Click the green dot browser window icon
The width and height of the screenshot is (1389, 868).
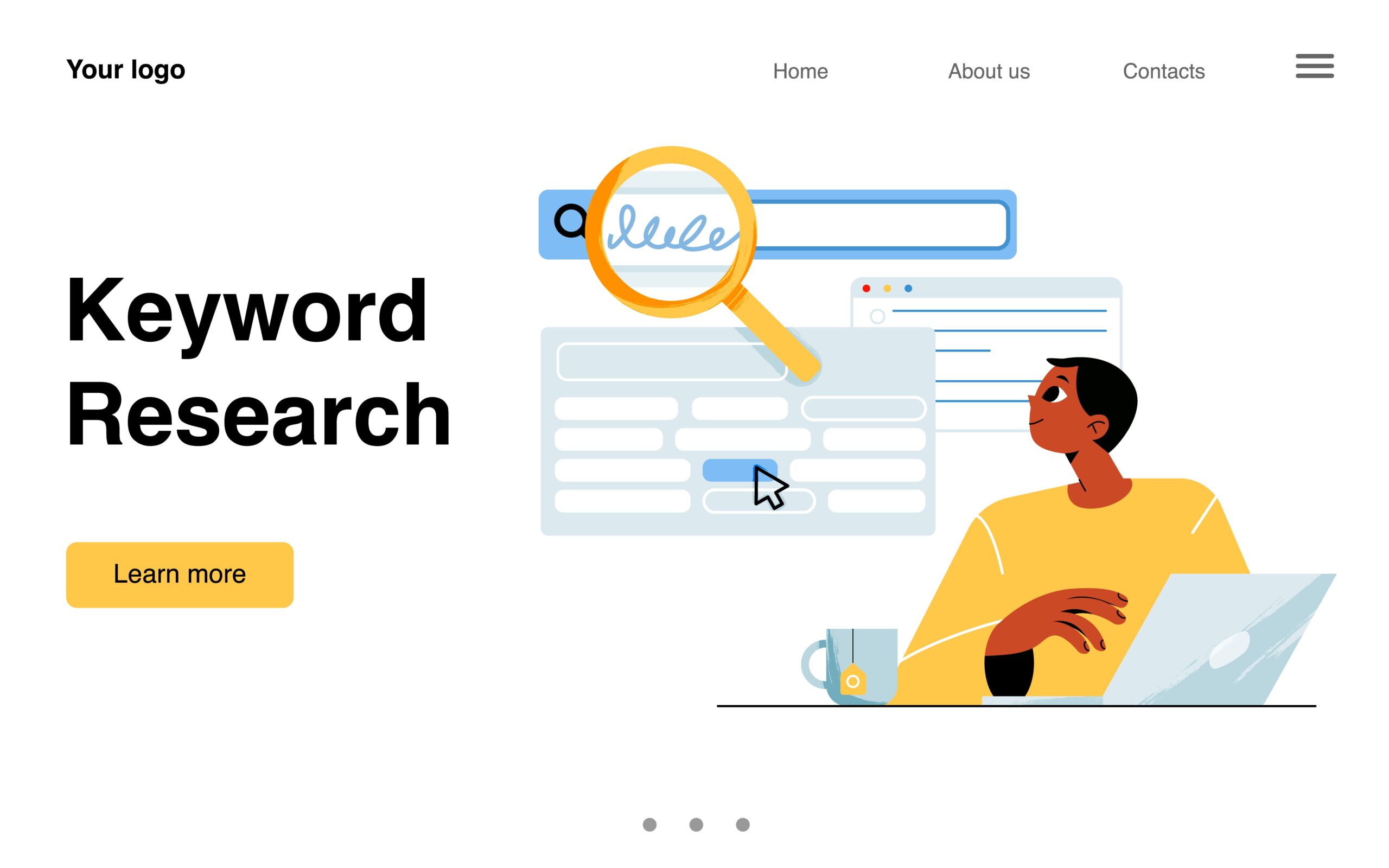[907, 289]
